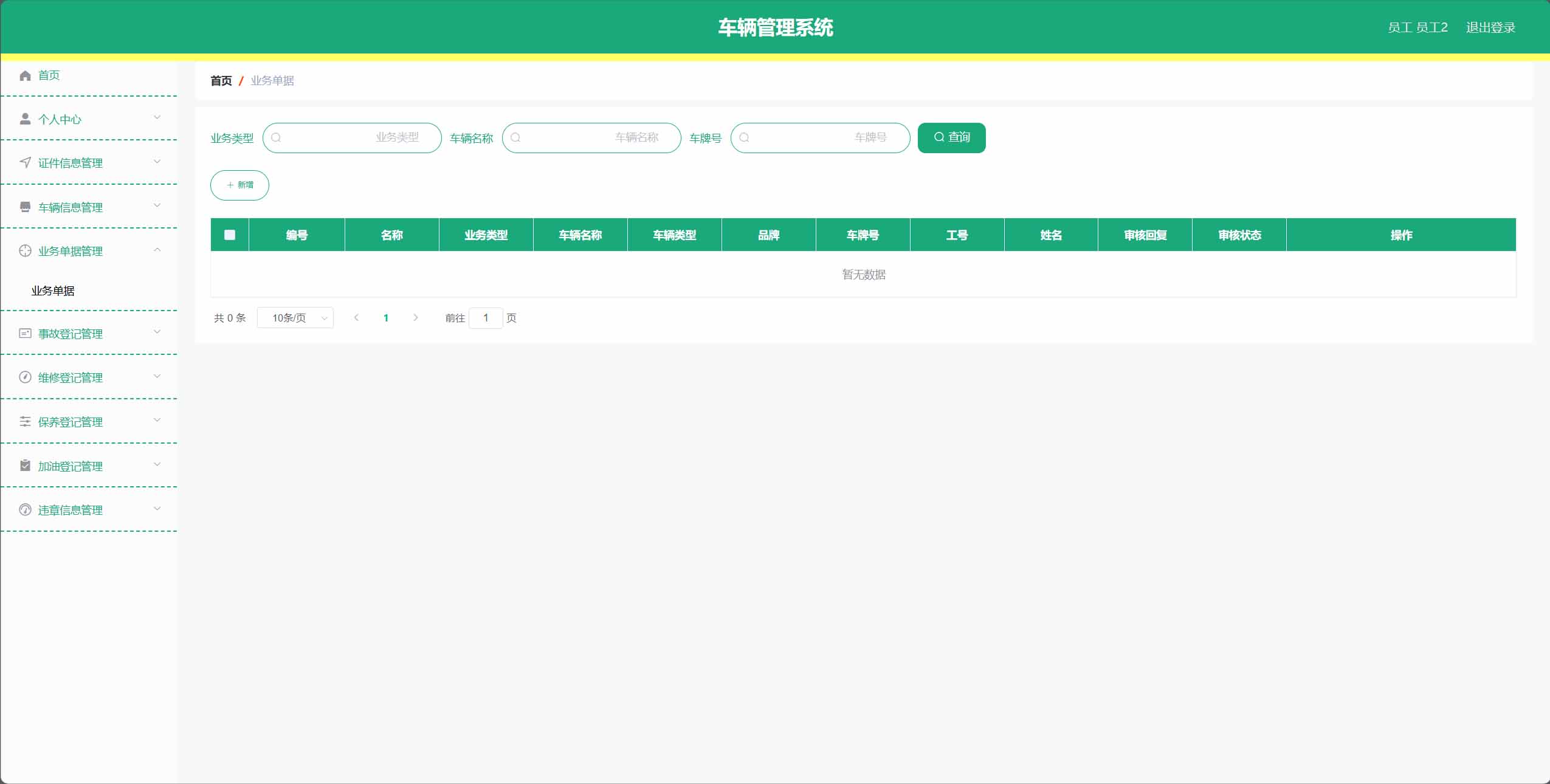Click the 名称 column header
Viewport: 1550px width, 784px height.
point(391,235)
